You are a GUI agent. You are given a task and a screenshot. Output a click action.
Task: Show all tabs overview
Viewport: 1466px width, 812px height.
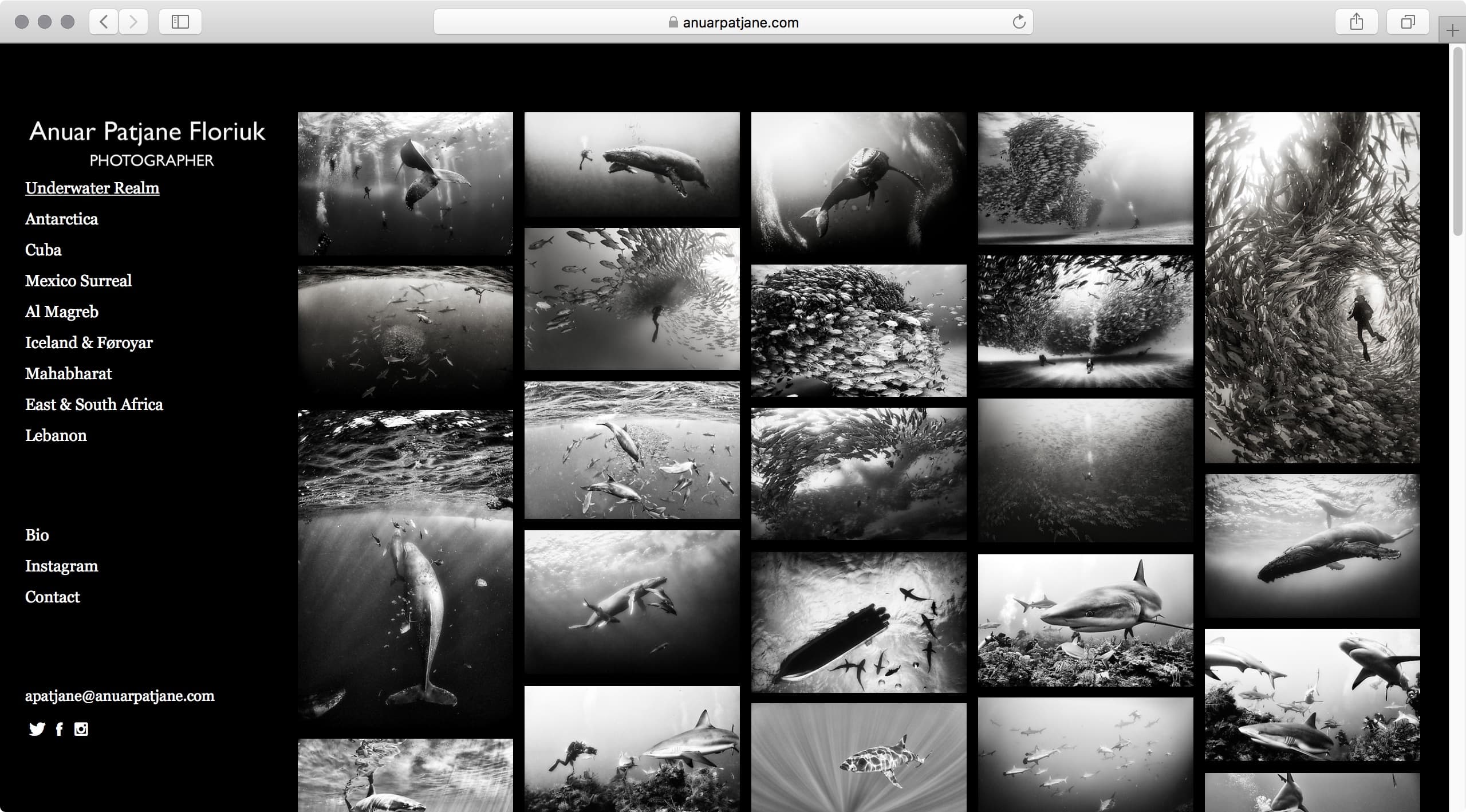tap(1408, 22)
